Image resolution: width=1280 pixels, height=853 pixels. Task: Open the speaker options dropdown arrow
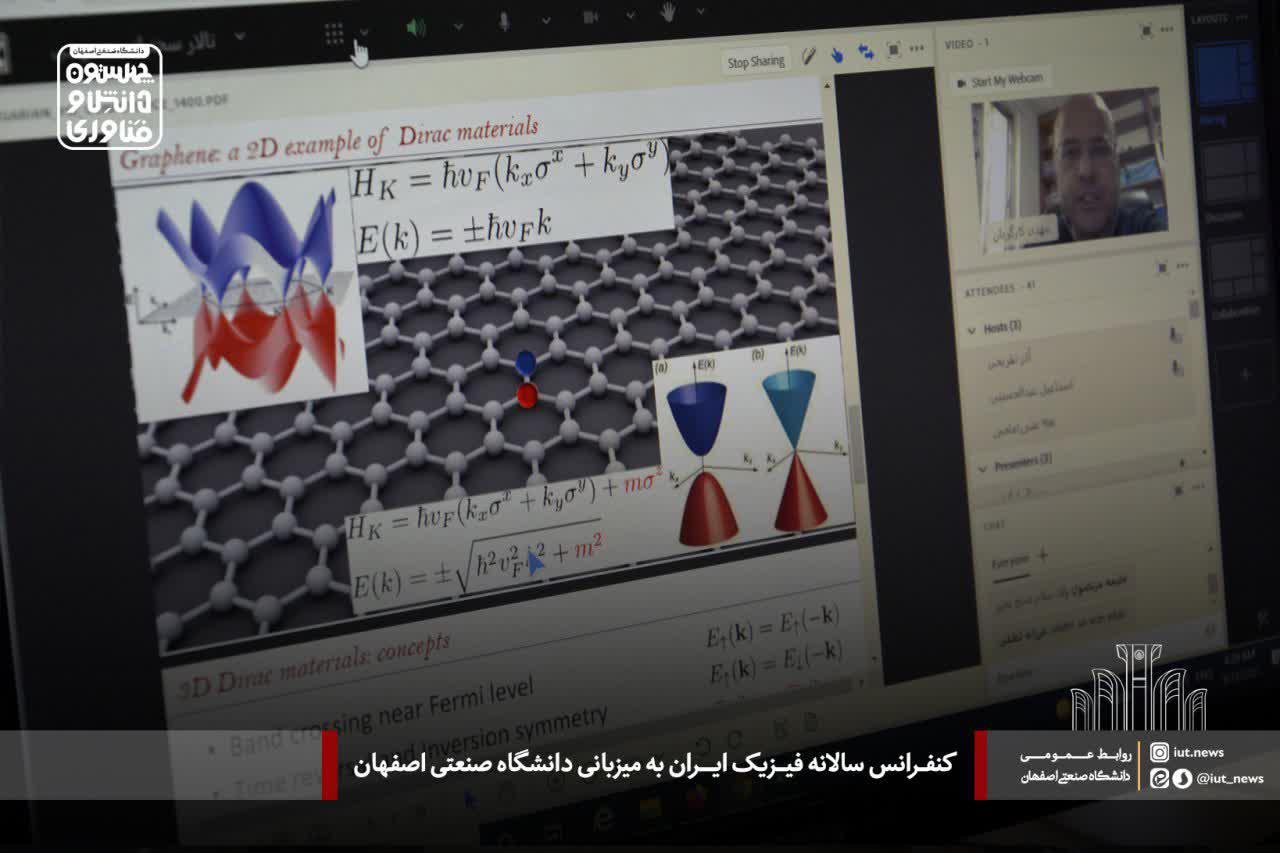point(458,25)
